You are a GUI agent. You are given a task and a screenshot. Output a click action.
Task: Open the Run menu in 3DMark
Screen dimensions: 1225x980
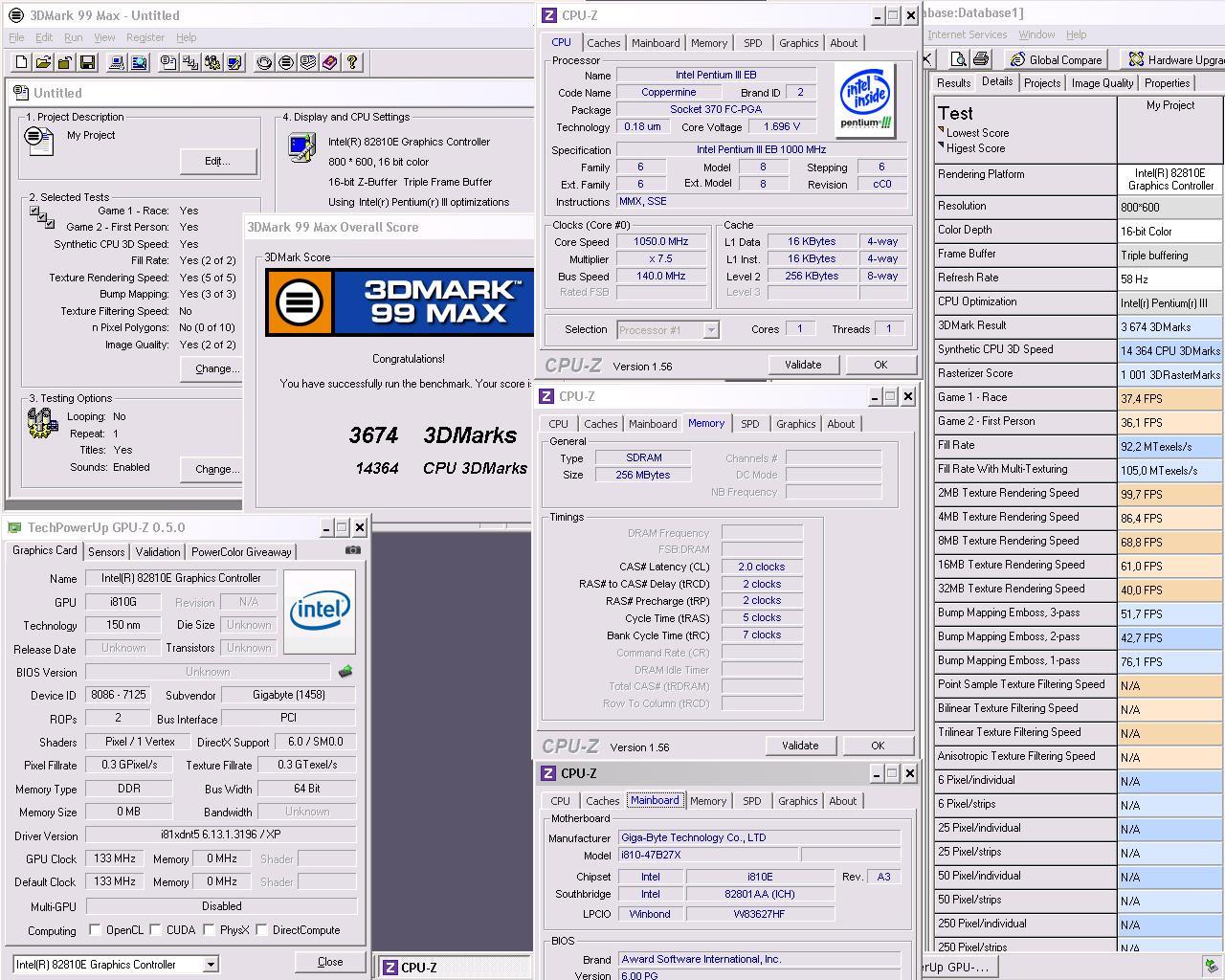73,37
